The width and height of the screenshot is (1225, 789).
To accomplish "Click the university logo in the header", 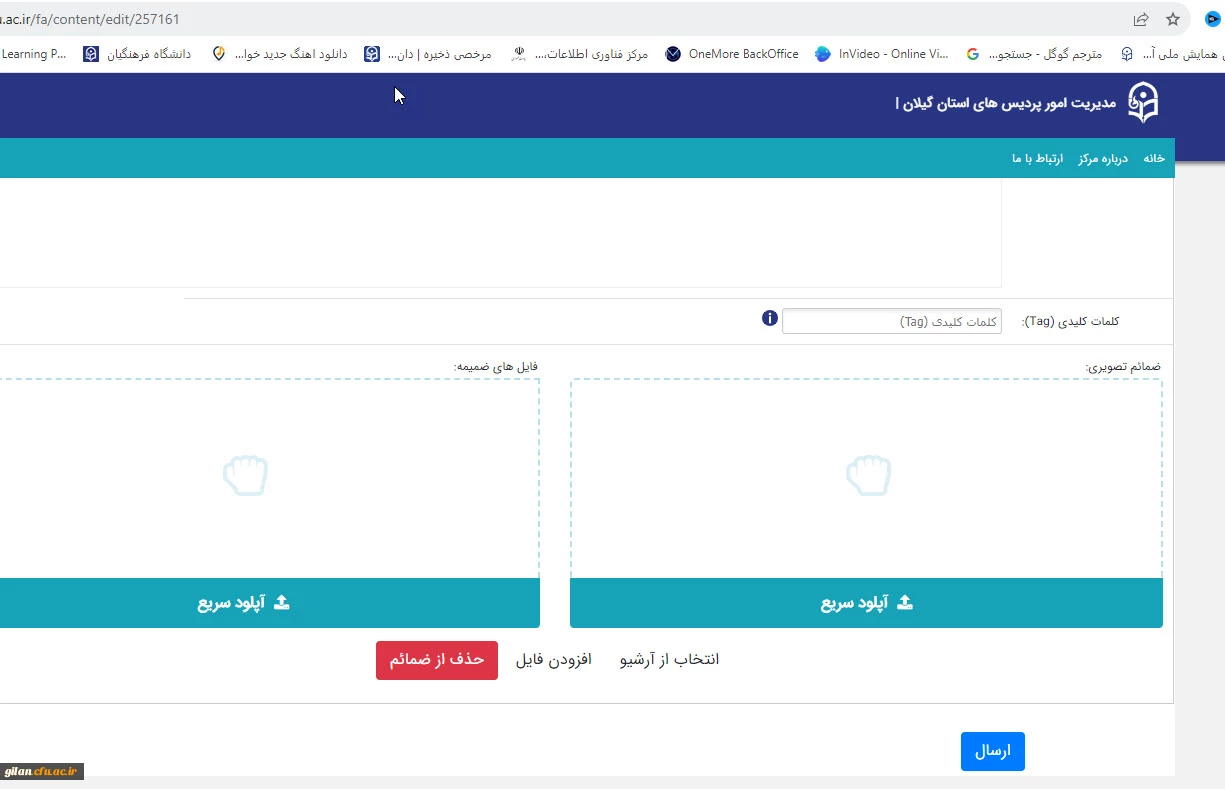I will pyautogui.click(x=1143, y=103).
